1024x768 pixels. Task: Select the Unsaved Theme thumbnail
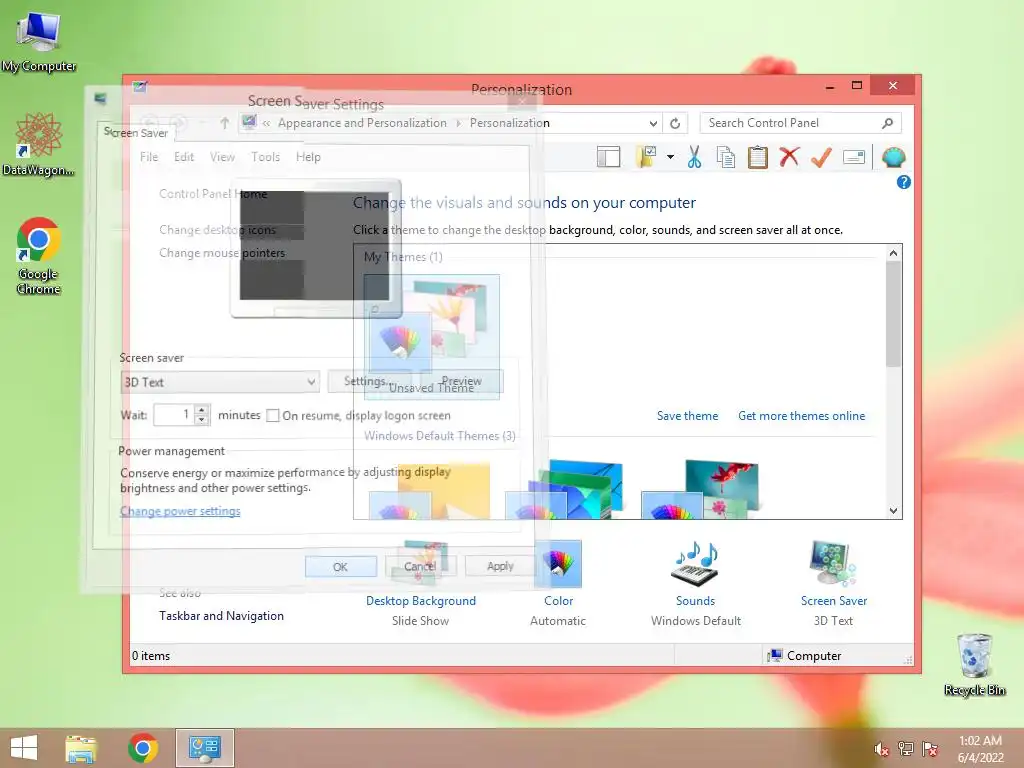pyautogui.click(x=432, y=336)
